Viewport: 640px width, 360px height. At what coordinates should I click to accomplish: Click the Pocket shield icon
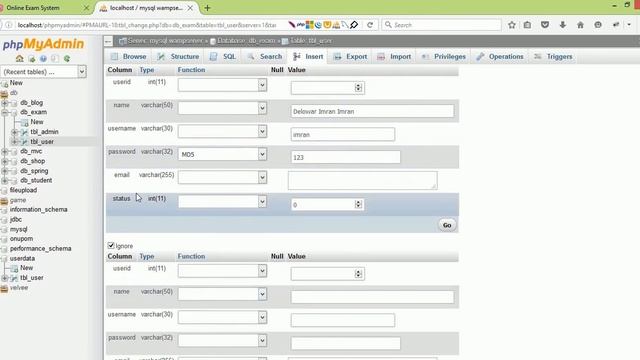pos(545,25)
